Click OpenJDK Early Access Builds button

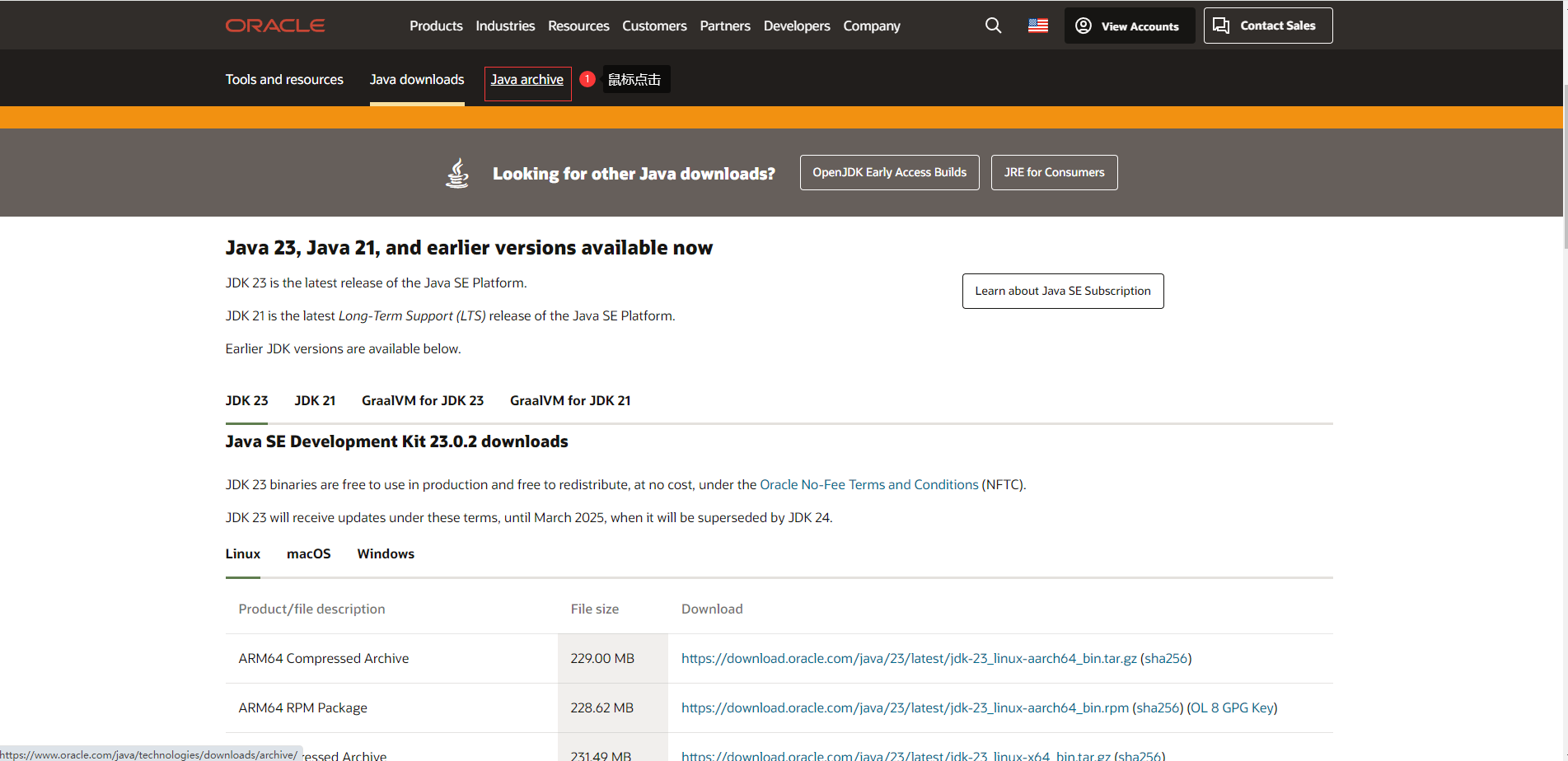tap(889, 172)
